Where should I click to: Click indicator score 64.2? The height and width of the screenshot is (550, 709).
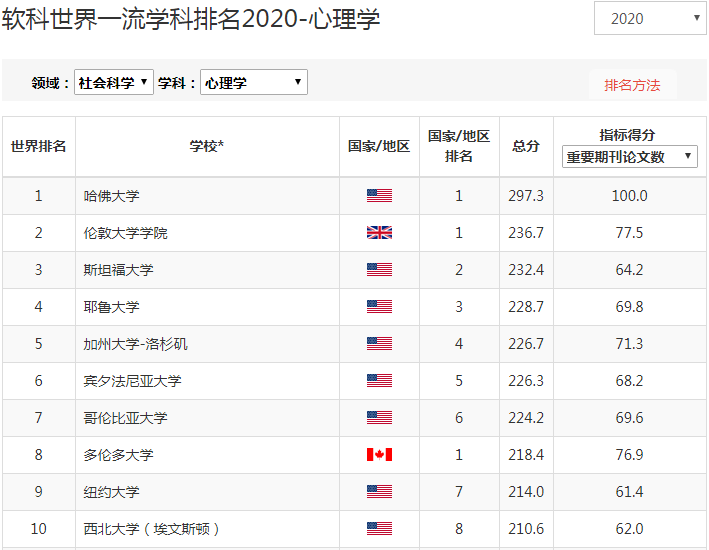(629, 270)
